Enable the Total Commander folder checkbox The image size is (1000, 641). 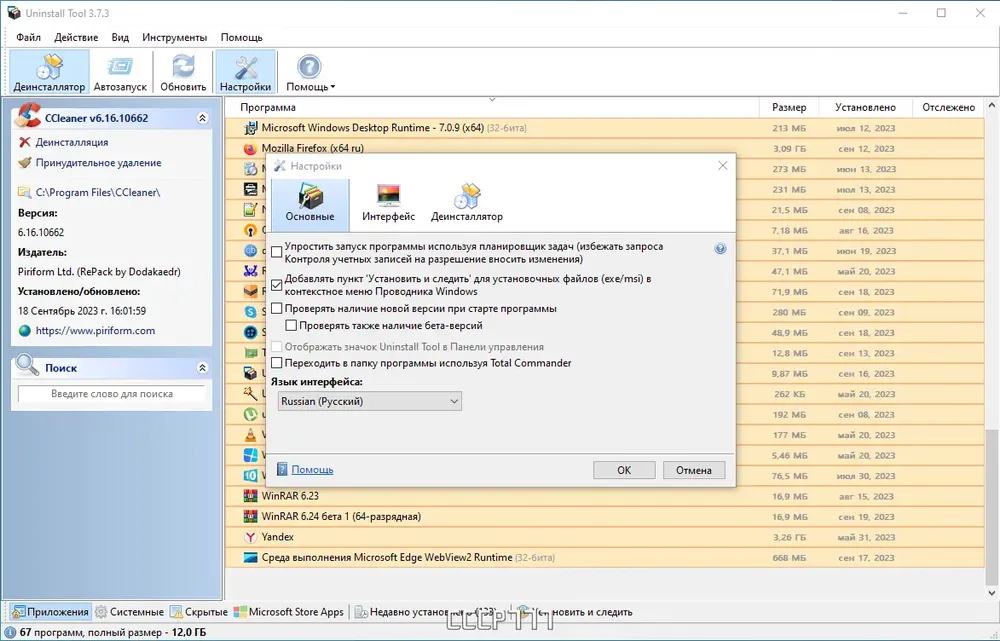coord(277,363)
